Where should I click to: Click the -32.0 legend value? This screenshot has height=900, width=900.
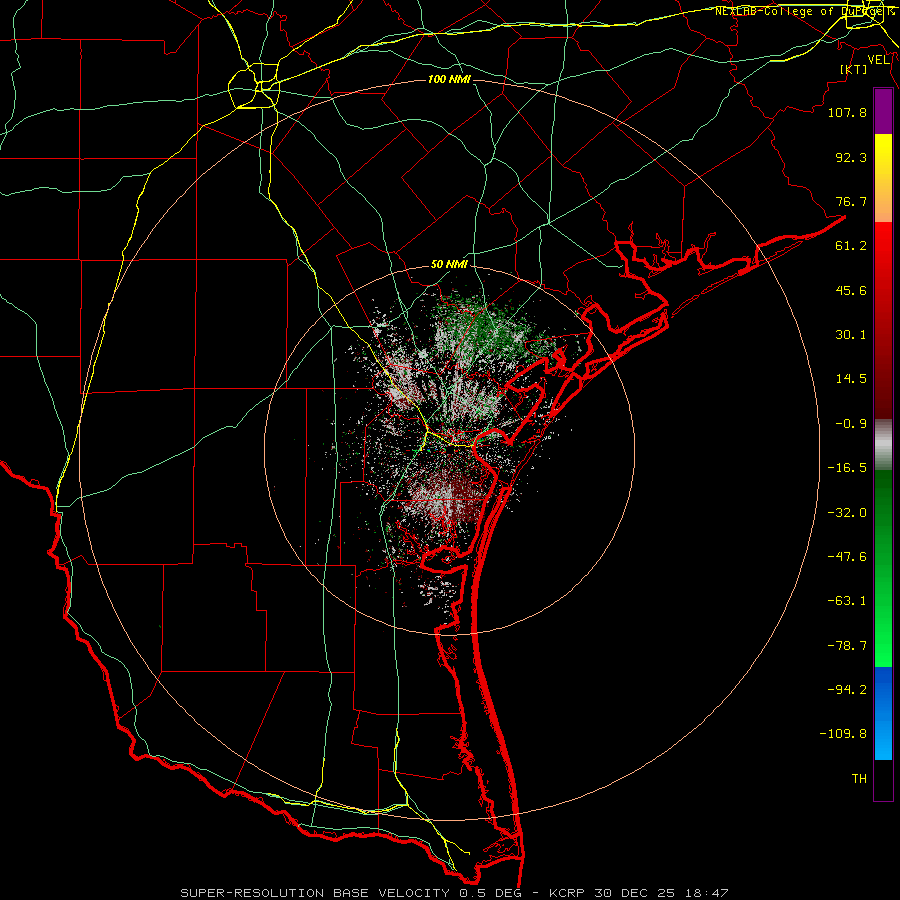click(x=847, y=513)
